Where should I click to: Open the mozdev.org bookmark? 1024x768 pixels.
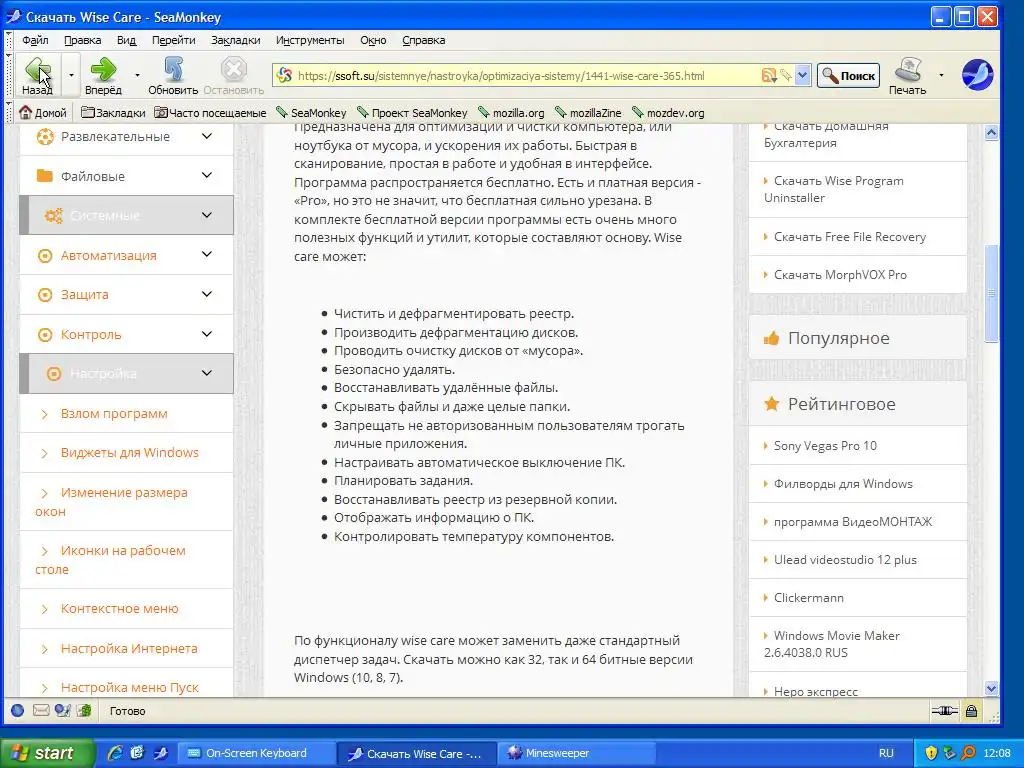click(x=668, y=113)
